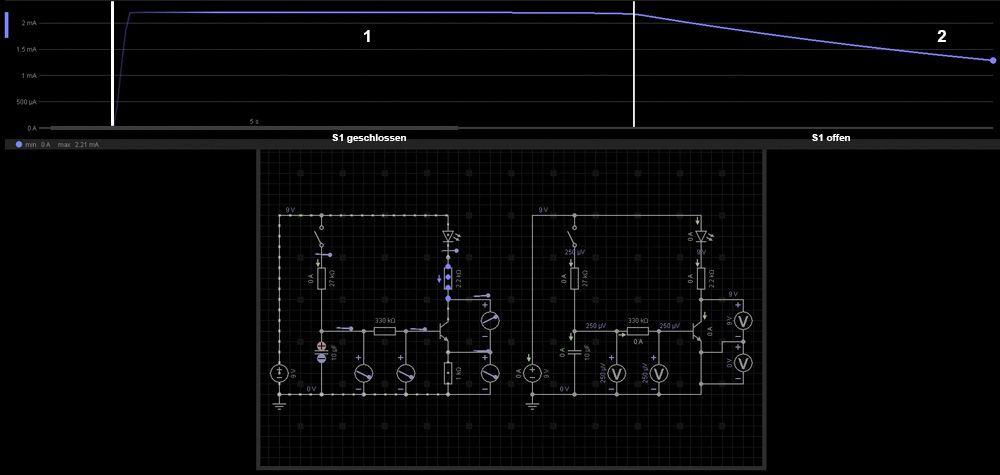
Task: Select the highlighted 2.2 kΩ resistor in left circuit
Action: [448, 278]
